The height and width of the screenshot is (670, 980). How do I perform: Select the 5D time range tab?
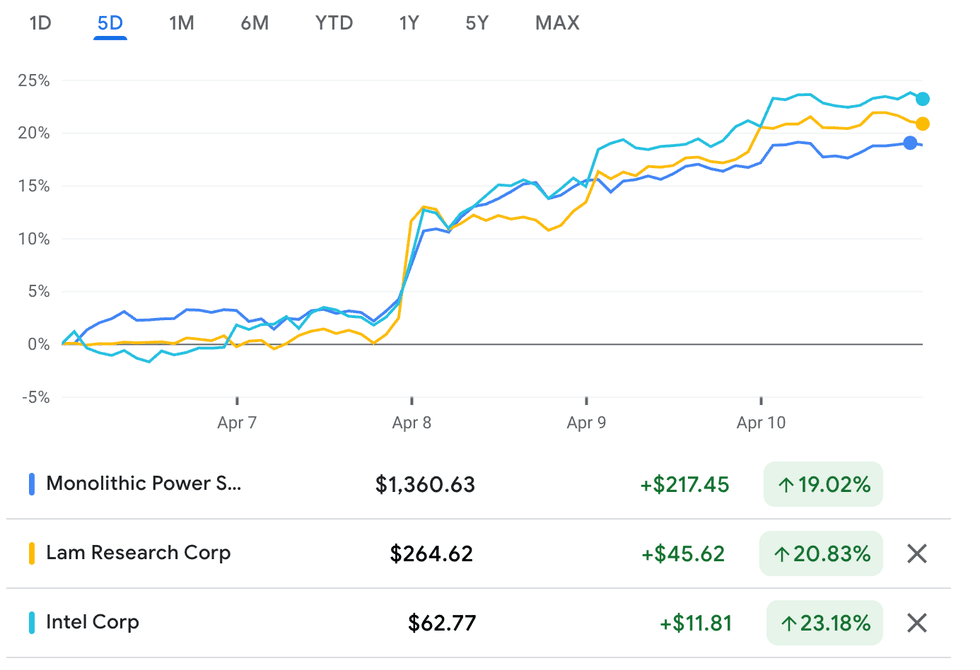coord(110,22)
